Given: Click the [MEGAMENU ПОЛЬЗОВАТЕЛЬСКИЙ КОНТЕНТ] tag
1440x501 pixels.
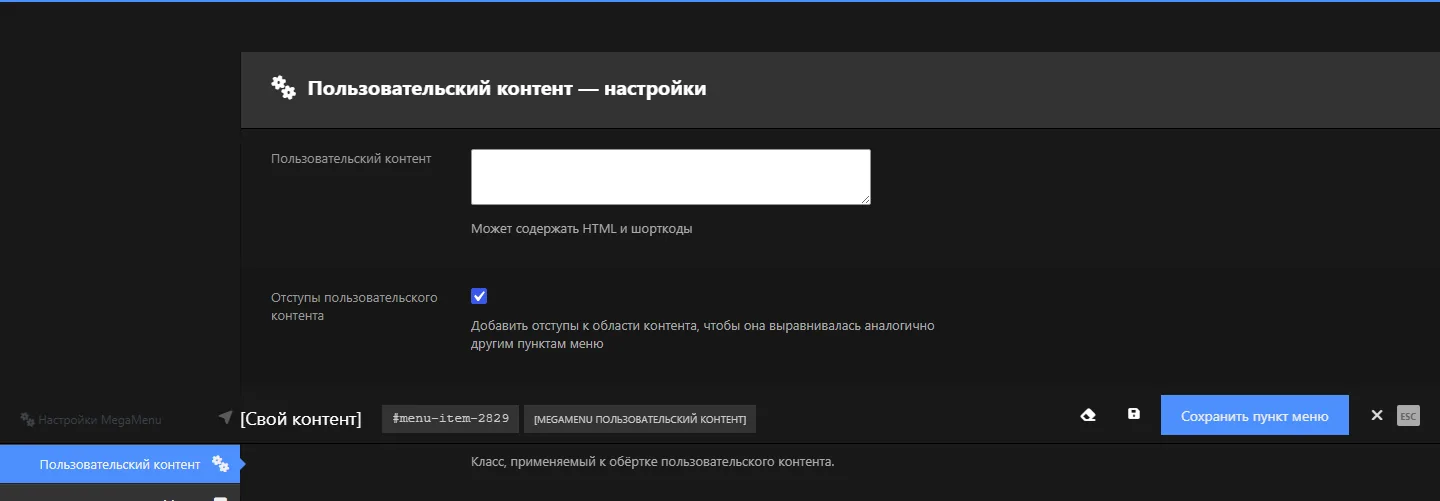Looking at the screenshot, I should [640, 418].
